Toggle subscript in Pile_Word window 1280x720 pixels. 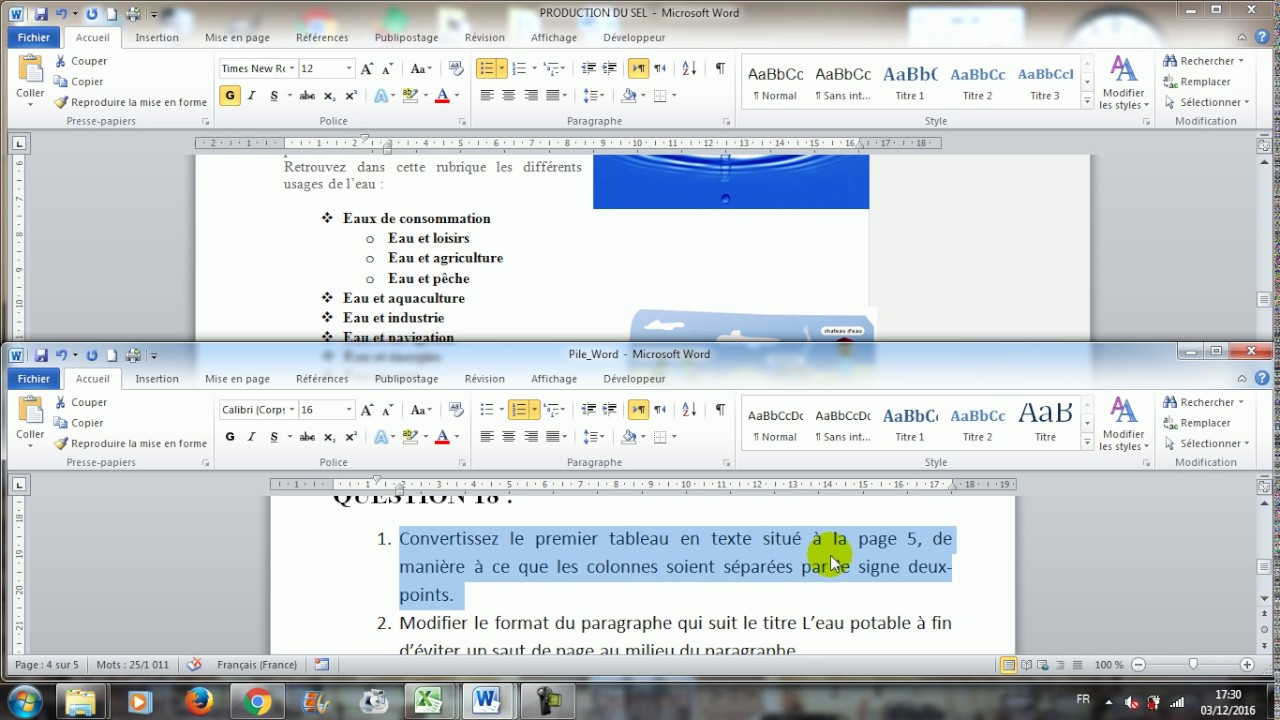click(x=329, y=437)
